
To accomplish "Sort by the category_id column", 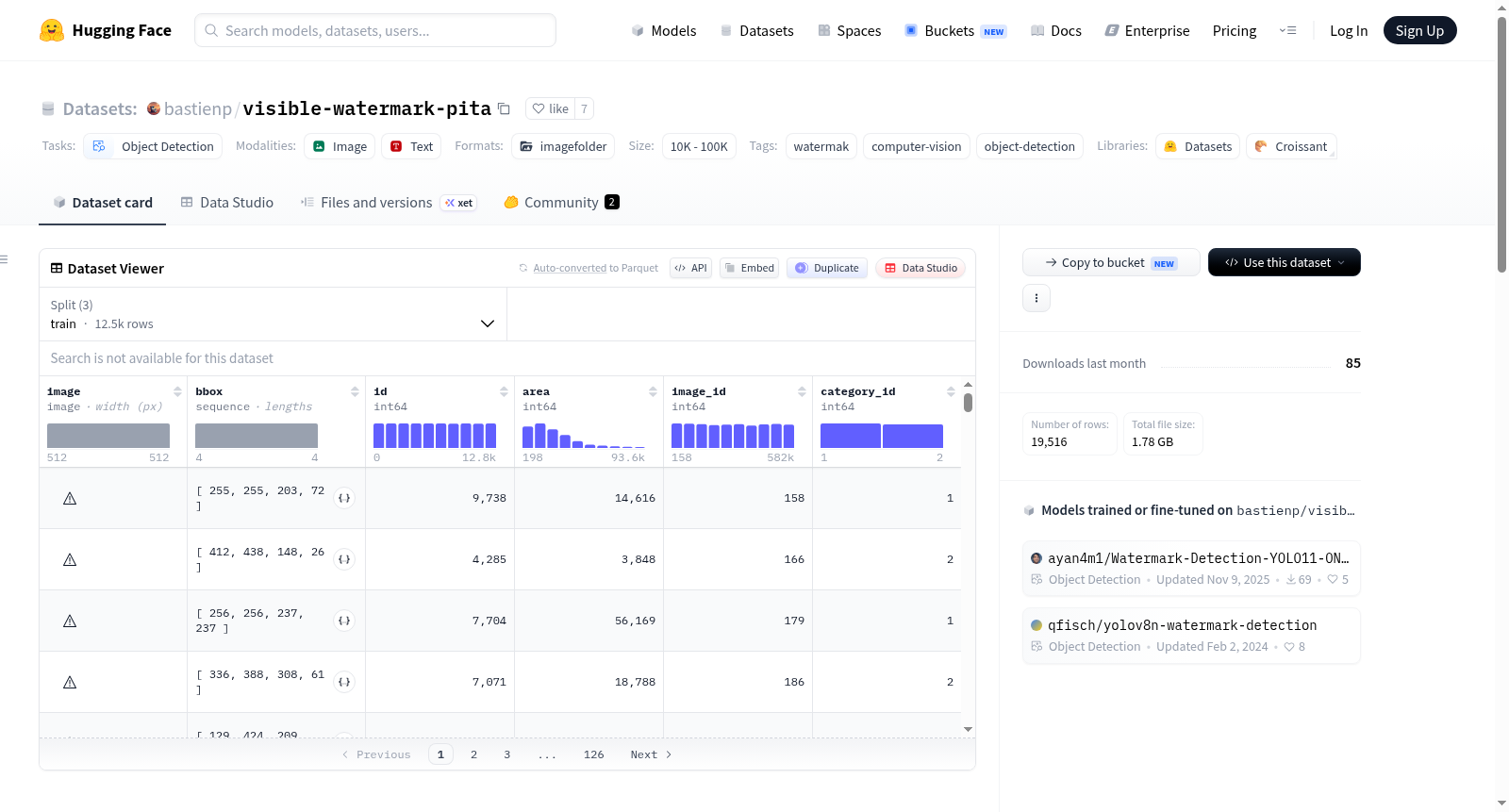I will [951, 391].
